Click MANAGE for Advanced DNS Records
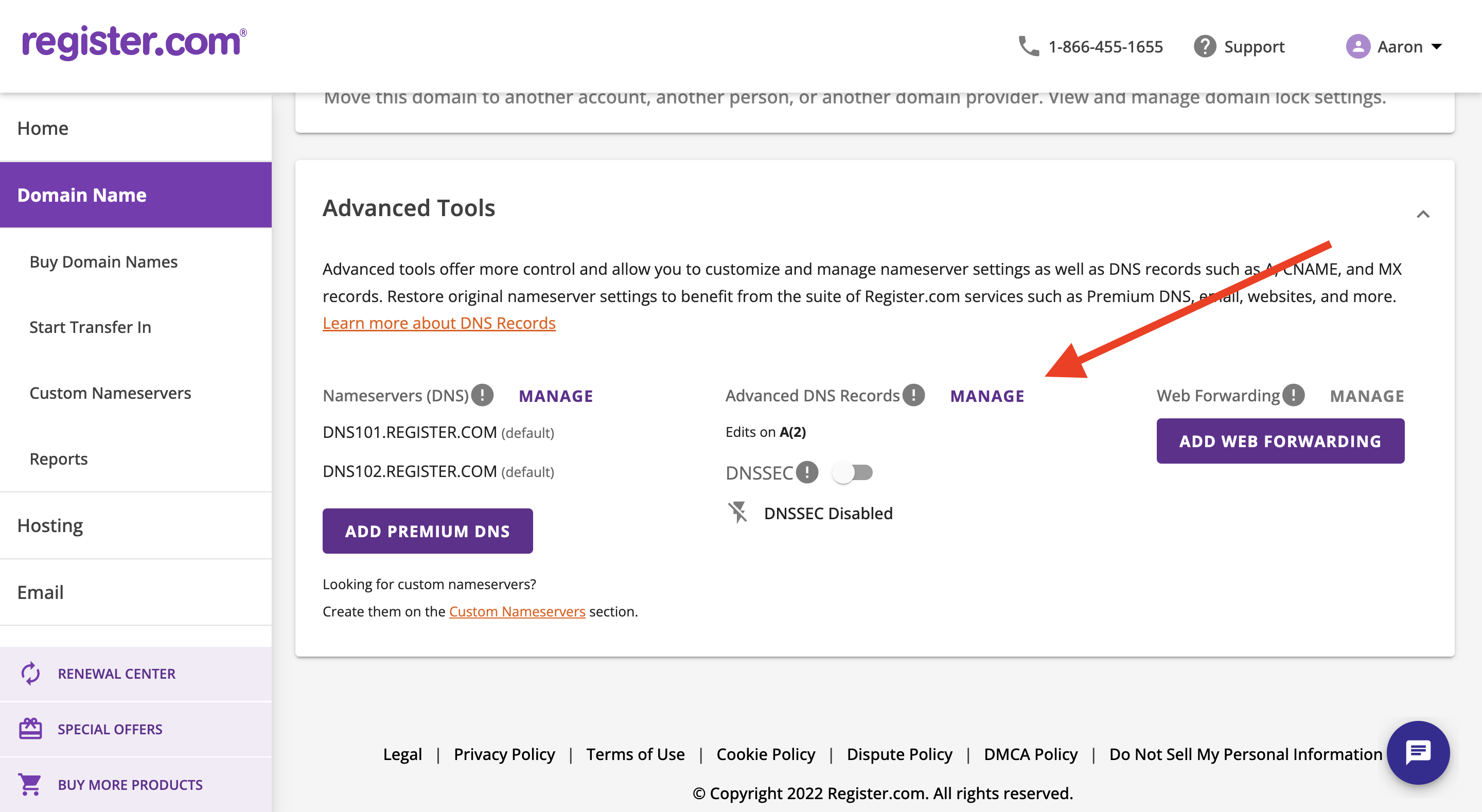This screenshot has width=1482, height=812. pos(987,396)
